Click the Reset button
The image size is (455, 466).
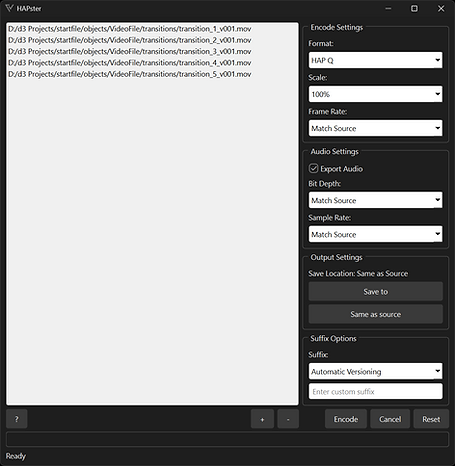(431, 419)
